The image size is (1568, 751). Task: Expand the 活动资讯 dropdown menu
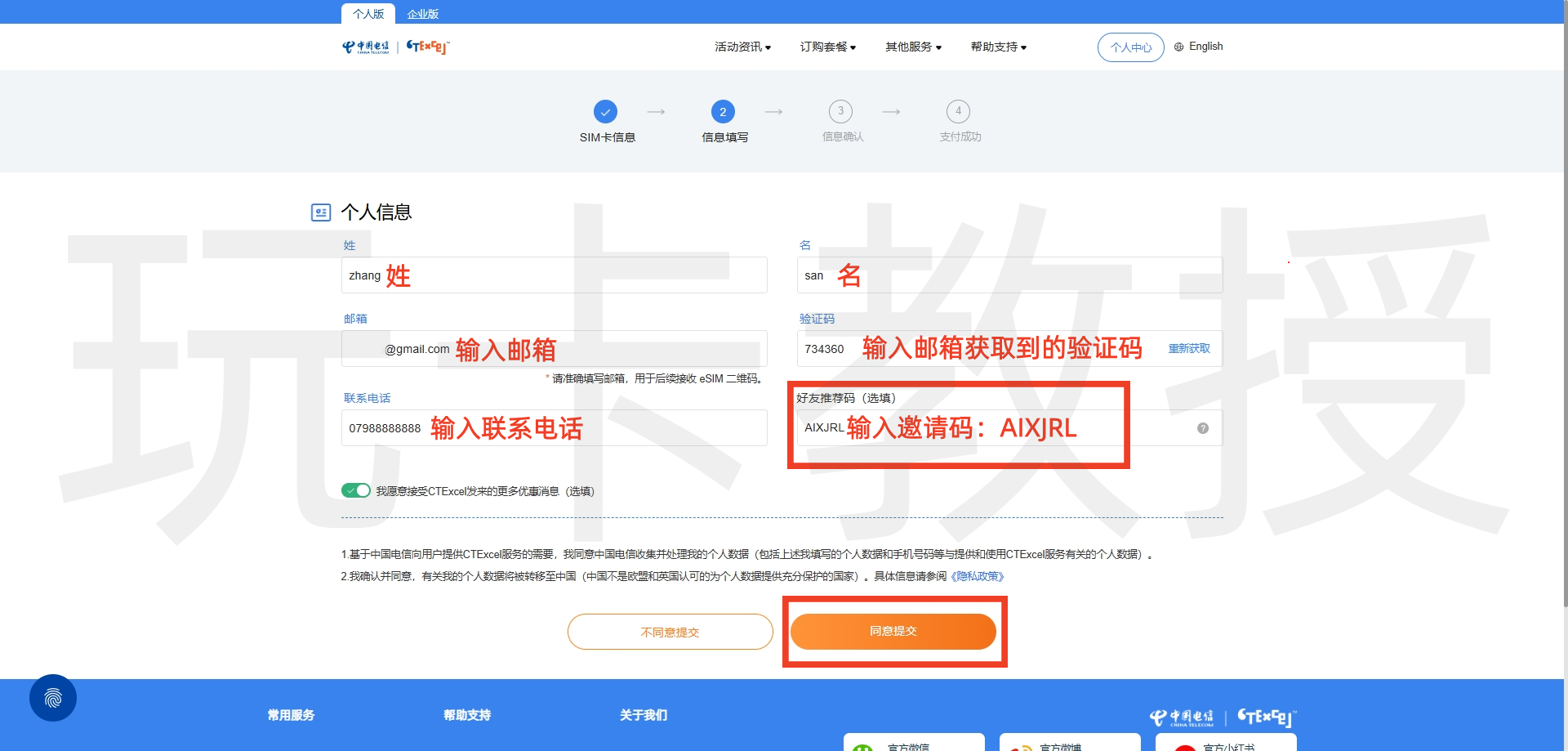pyautogui.click(x=742, y=47)
